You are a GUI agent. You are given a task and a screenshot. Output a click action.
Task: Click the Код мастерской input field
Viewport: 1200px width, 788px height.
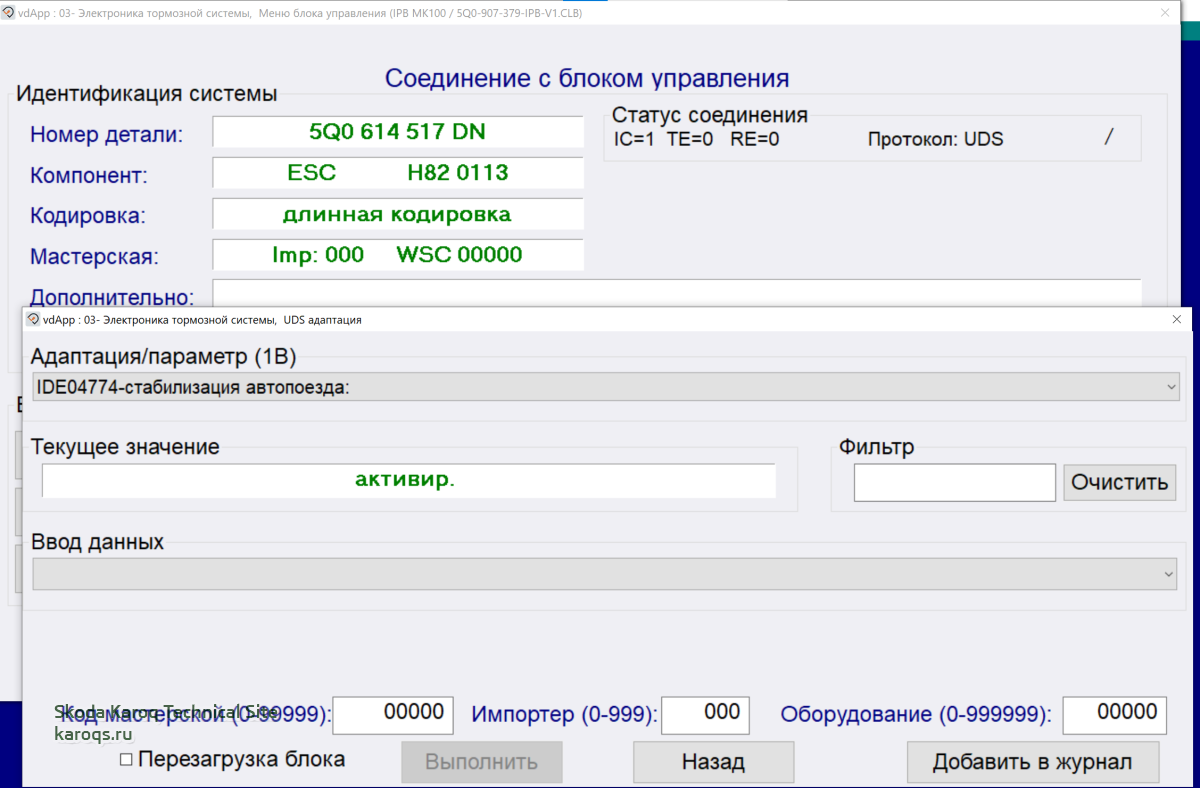pyautogui.click(x=393, y=714)
